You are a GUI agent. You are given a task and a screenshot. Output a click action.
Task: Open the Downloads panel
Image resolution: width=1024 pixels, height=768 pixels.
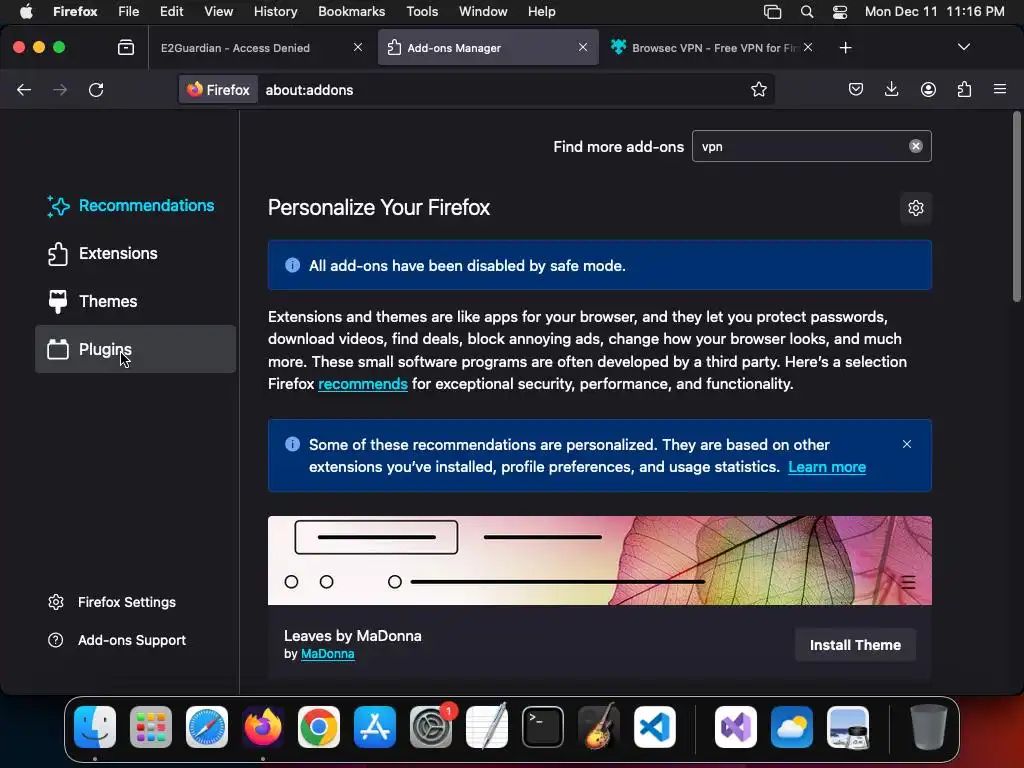891,89
